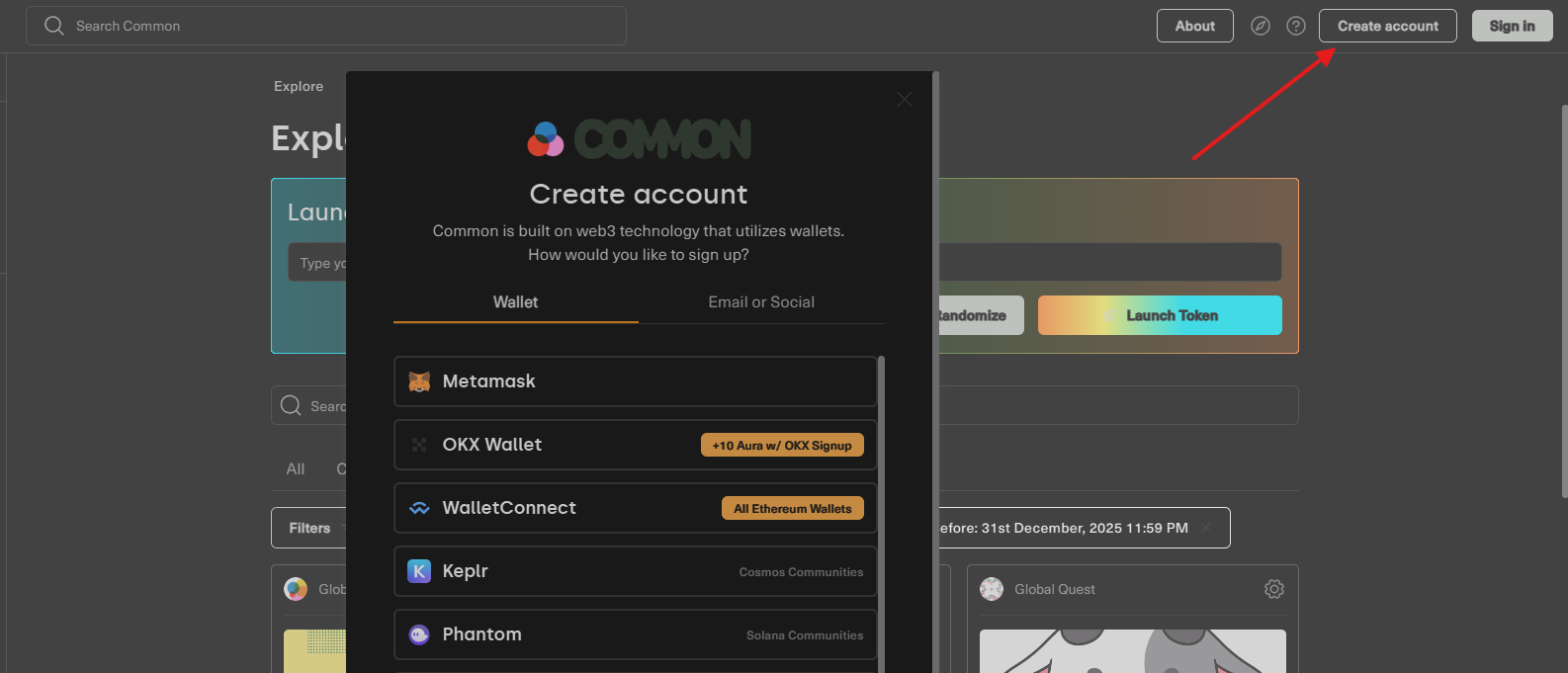Click the OKX Wallet icon
The height and width of the screenshot is (673, 1568).
419,445
